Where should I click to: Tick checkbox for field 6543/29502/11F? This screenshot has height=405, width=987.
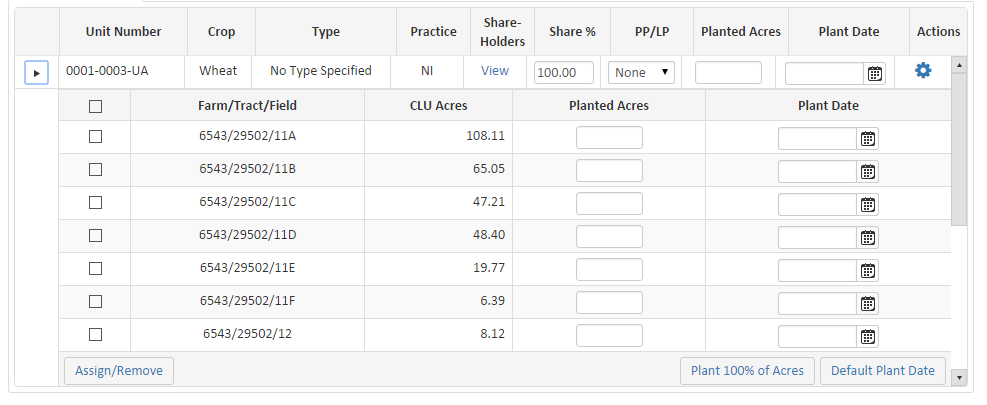(95, 301)
